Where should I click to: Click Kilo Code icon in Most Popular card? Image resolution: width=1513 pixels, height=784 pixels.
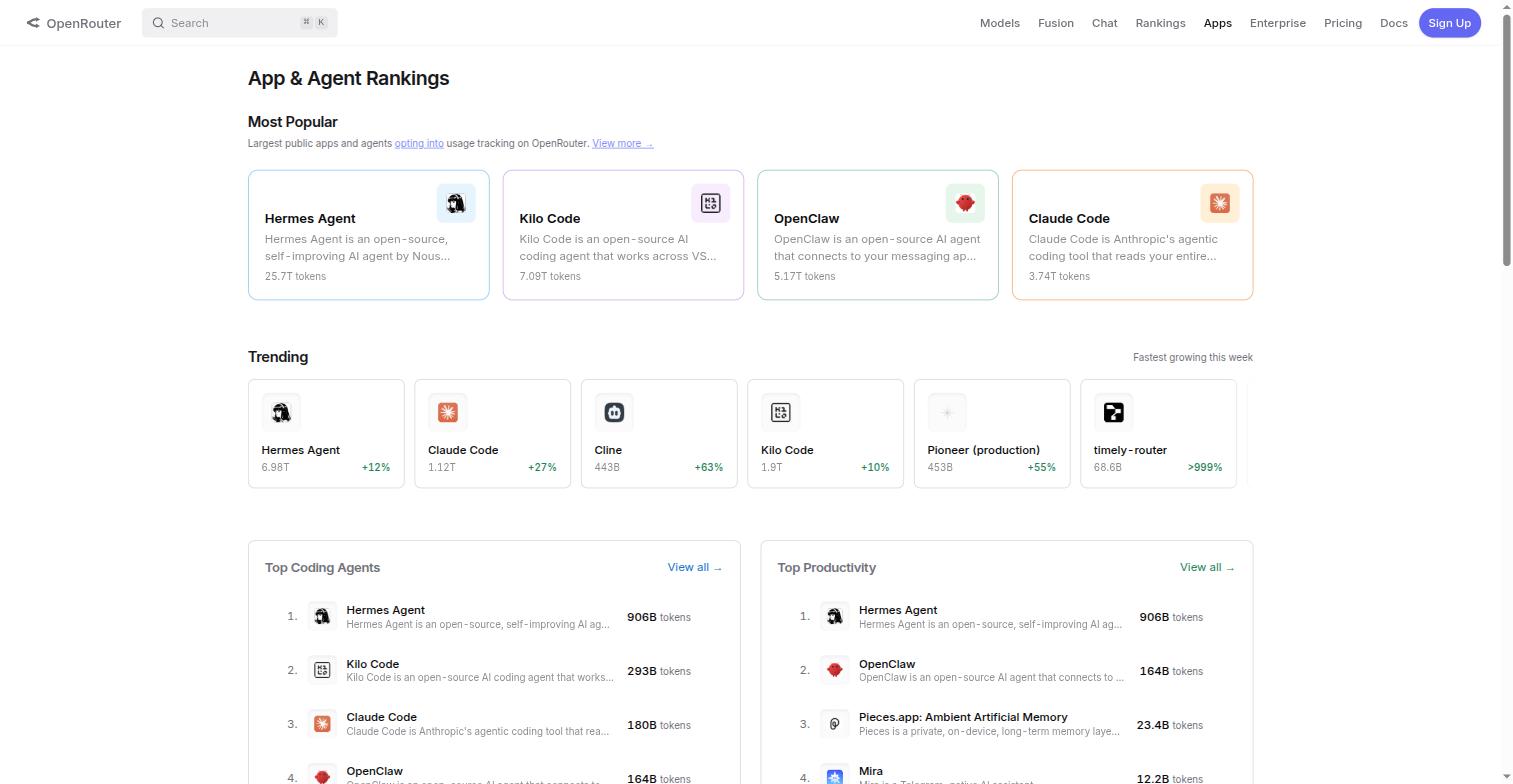711,203
